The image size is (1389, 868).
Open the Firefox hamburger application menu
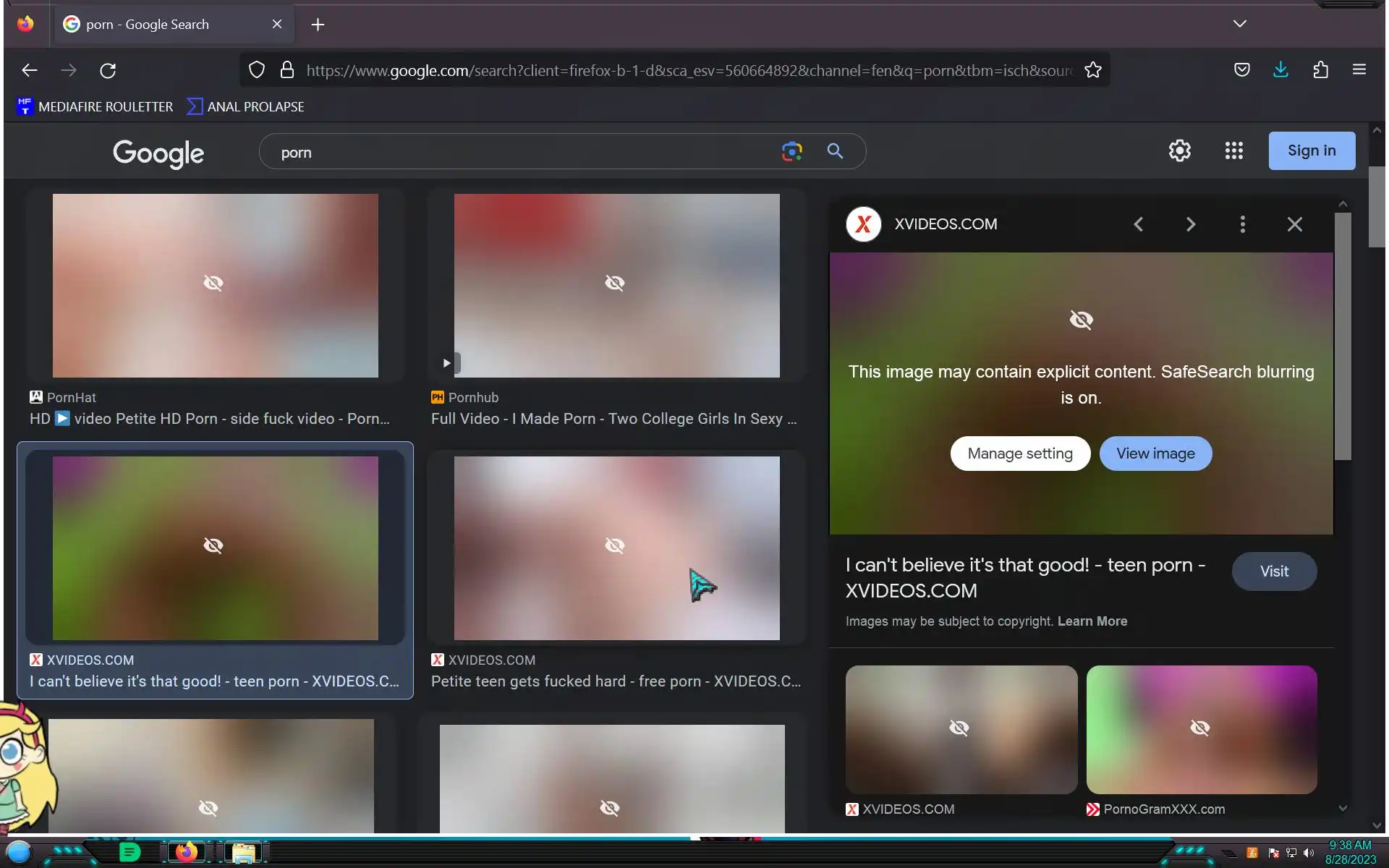[x=1359, y=70]
